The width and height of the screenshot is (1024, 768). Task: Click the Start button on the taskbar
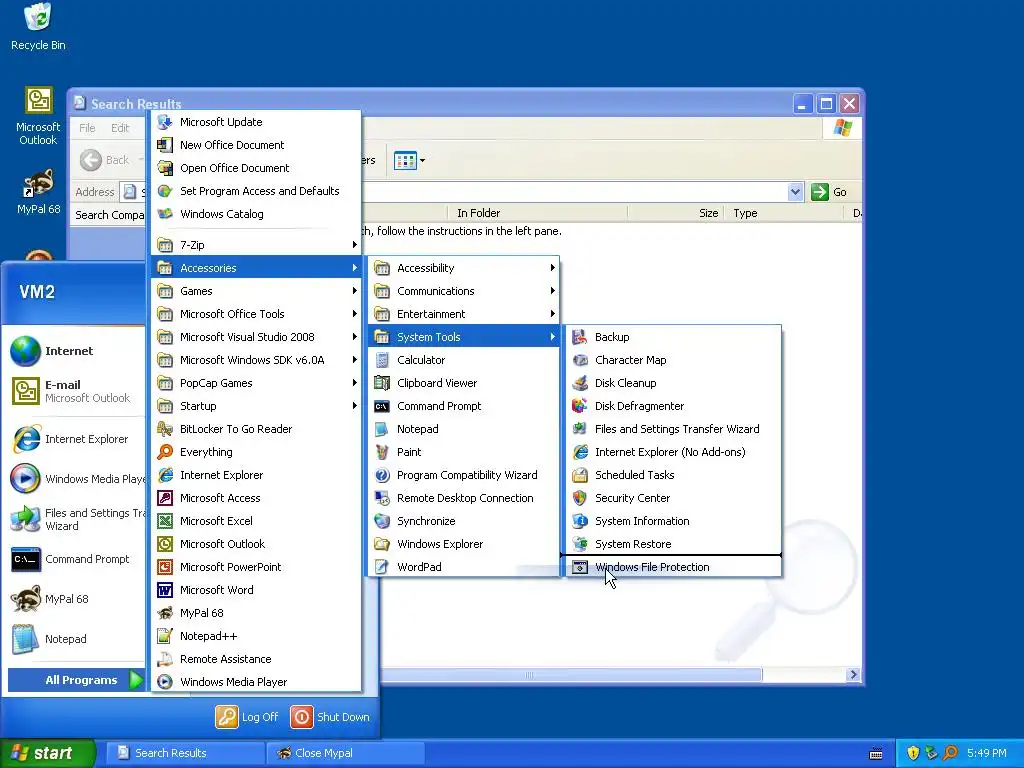click(48, 753)
